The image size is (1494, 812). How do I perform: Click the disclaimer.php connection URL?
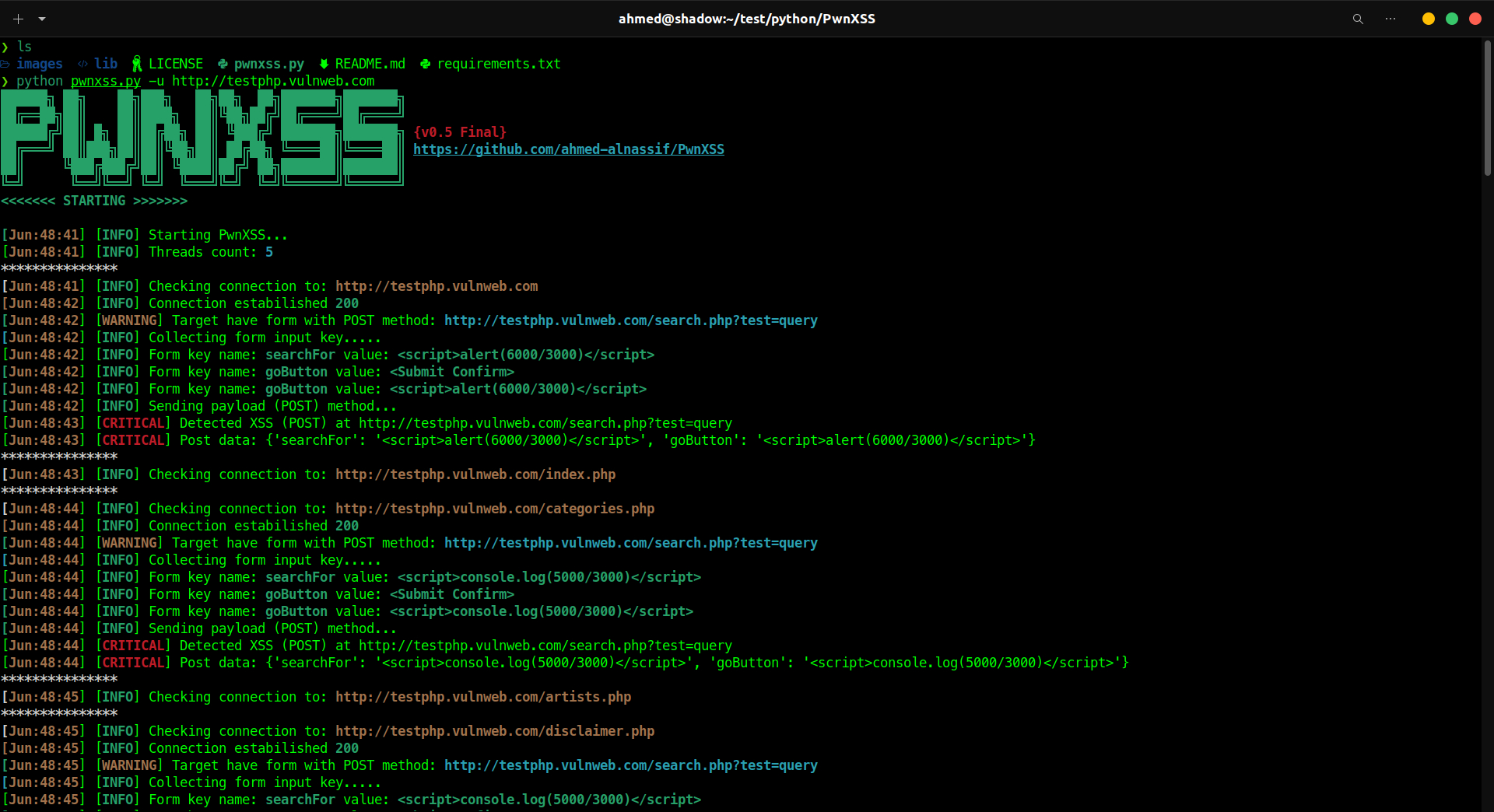coord(495,731)
